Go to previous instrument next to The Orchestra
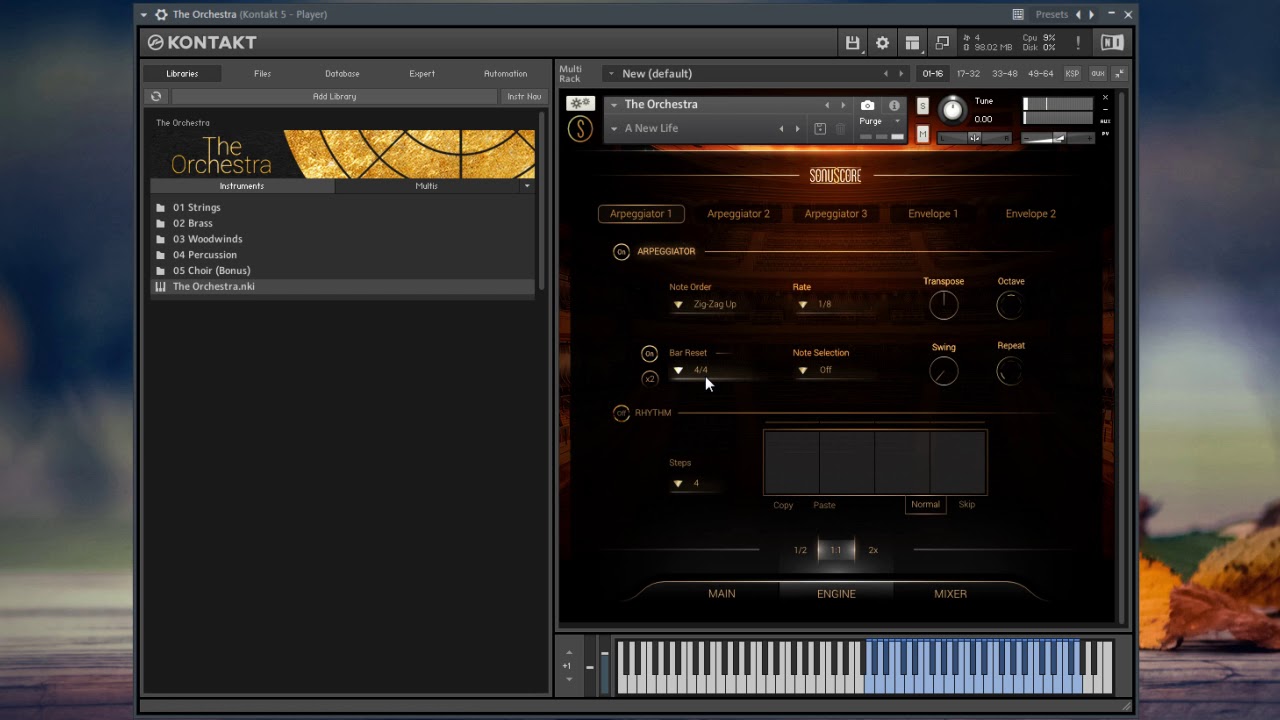1280x720 pixels. click(x=827, y=105)
